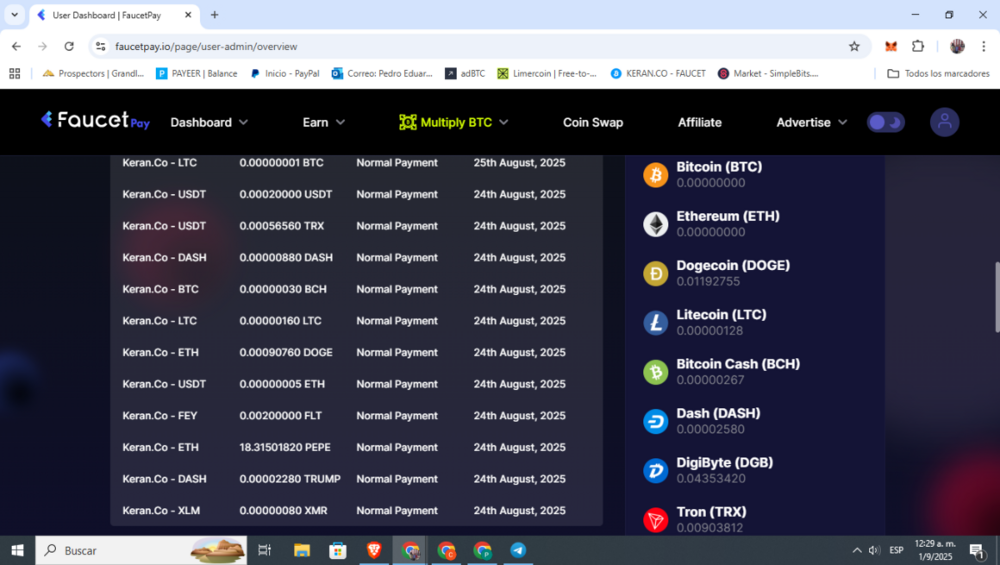The height and width of the screenshot is (565, 1000).
Task: Click the FaucetPay logo link
Action: (x=96, y=120)
